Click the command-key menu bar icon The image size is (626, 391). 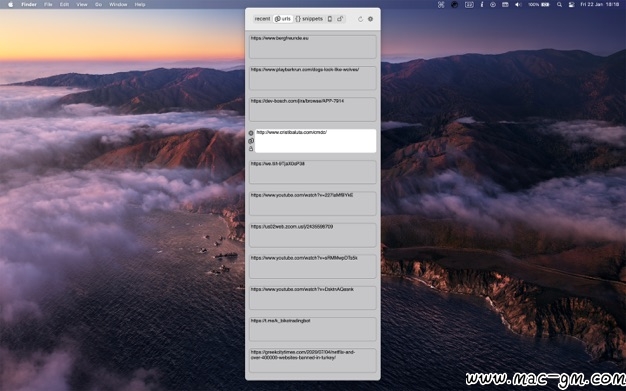441,4
